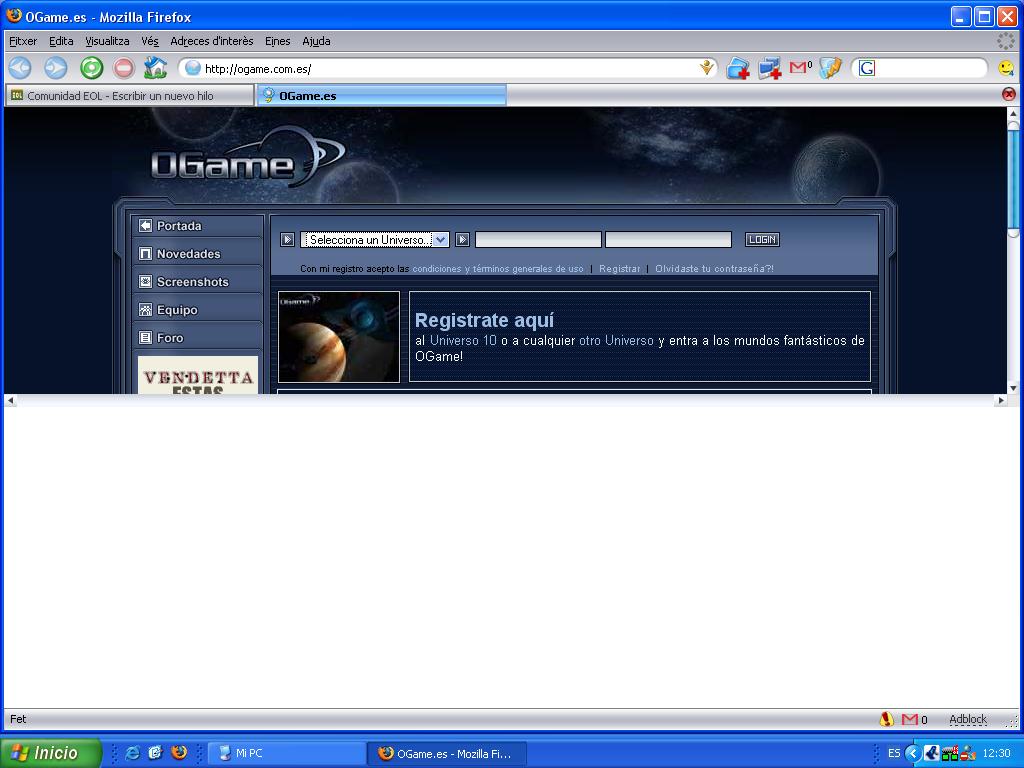Image resolution: width=1024 pixels, height=768 pixels.
Task: Launch Firefox from the quick launch bar
Action: tap(178, 753)
